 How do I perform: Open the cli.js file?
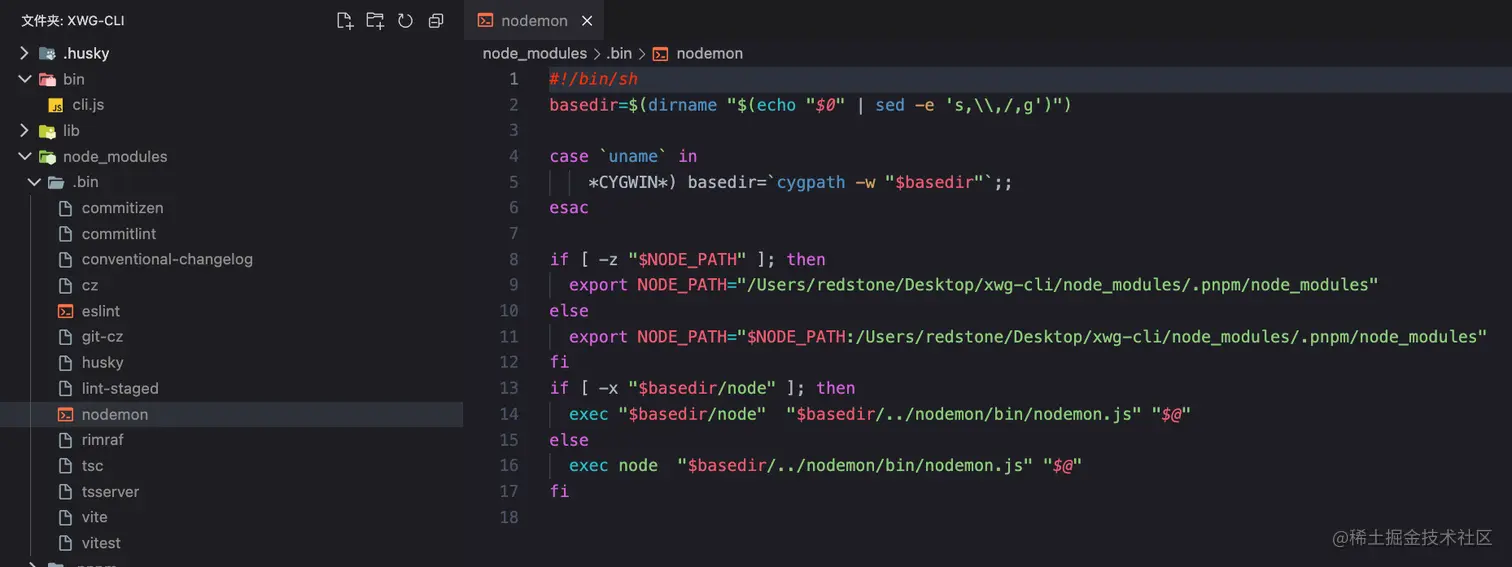point(88,105)
